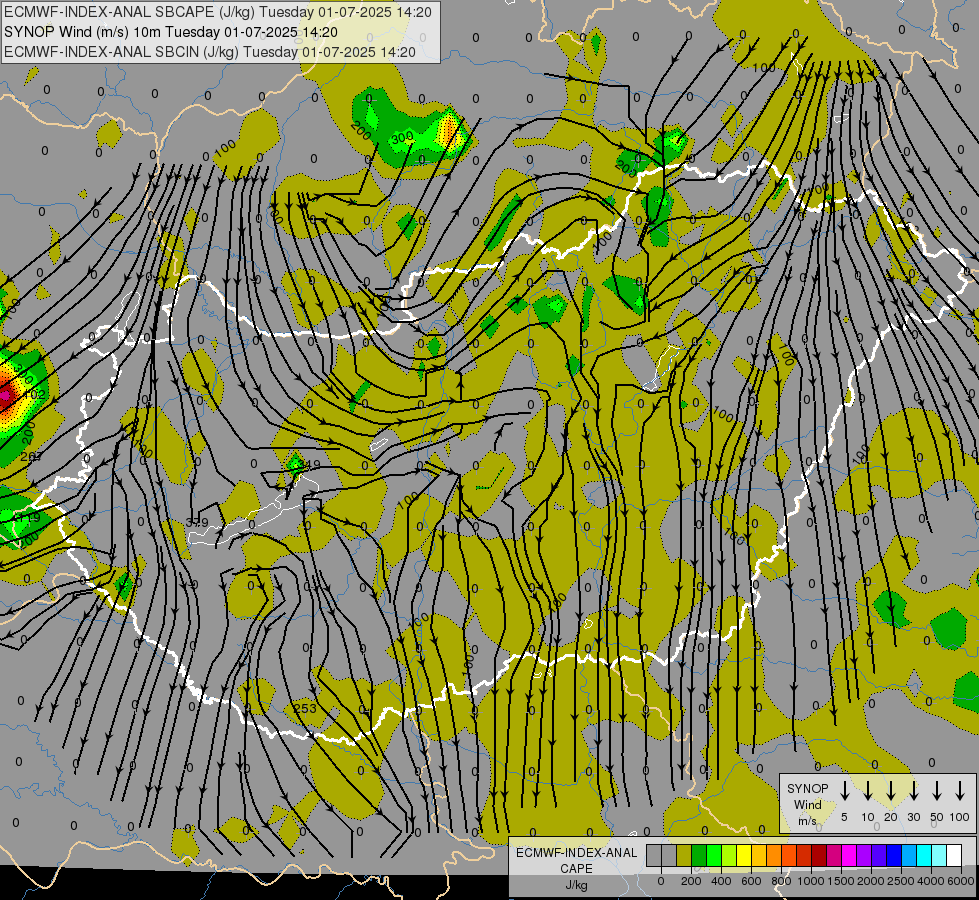Click the ECMWF-INDEX-ANAL label in CAPE legend

coord(576,853)
